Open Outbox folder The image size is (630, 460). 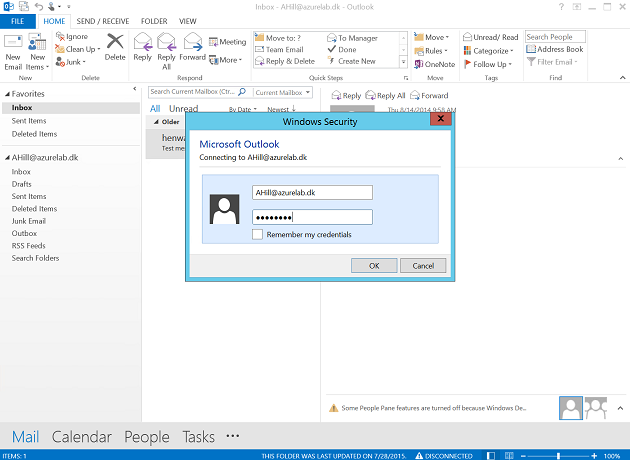click(x=24, y=233)
